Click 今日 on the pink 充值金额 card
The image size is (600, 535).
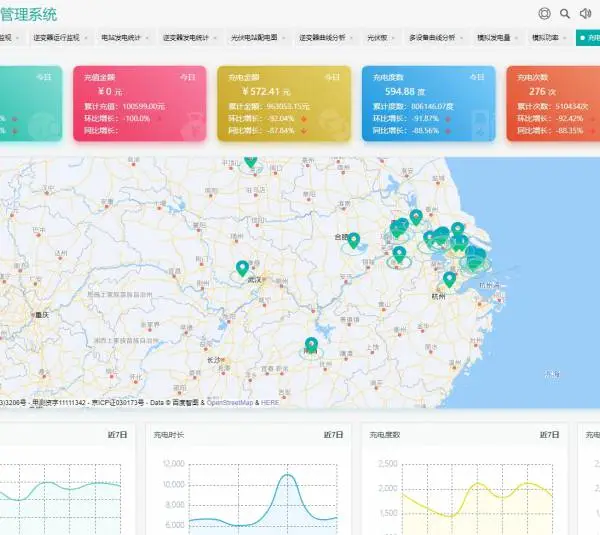[188, 77]
